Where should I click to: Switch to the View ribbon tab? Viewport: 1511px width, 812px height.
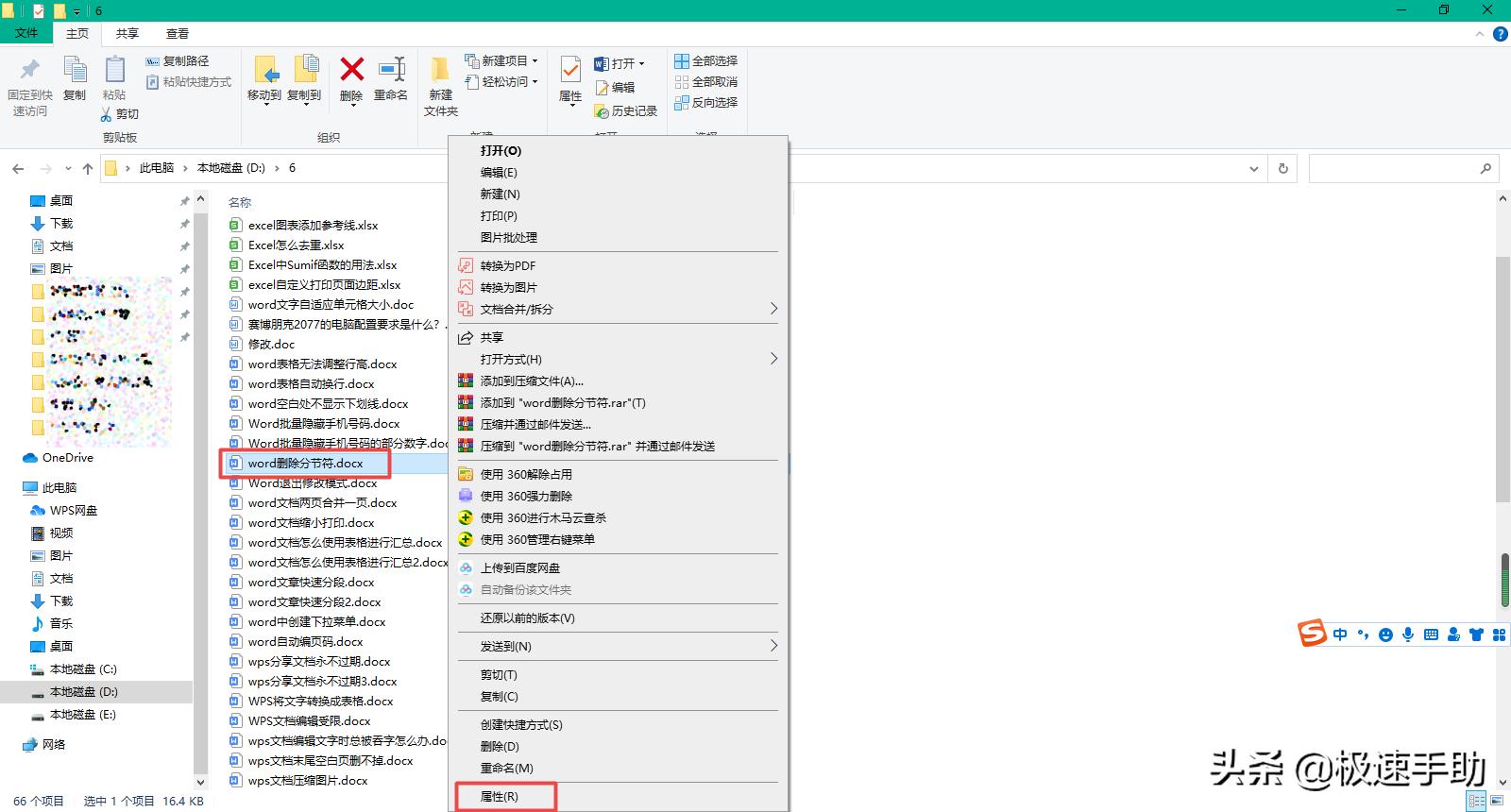click(178, 33)
